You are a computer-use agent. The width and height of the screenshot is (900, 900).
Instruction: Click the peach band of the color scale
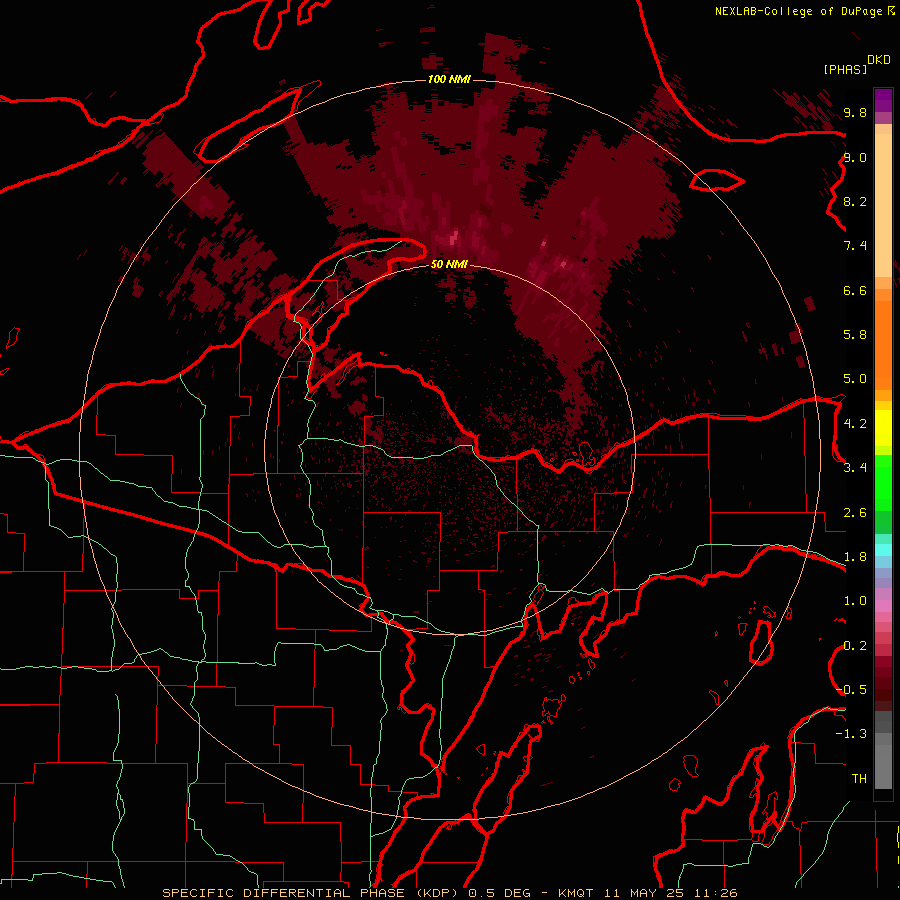point(883,204)
